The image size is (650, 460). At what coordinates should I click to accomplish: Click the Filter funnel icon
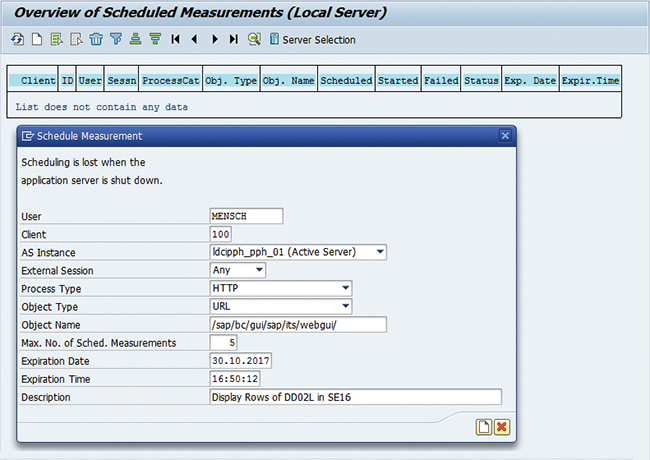pyautogui.click(x=116, y=40)
